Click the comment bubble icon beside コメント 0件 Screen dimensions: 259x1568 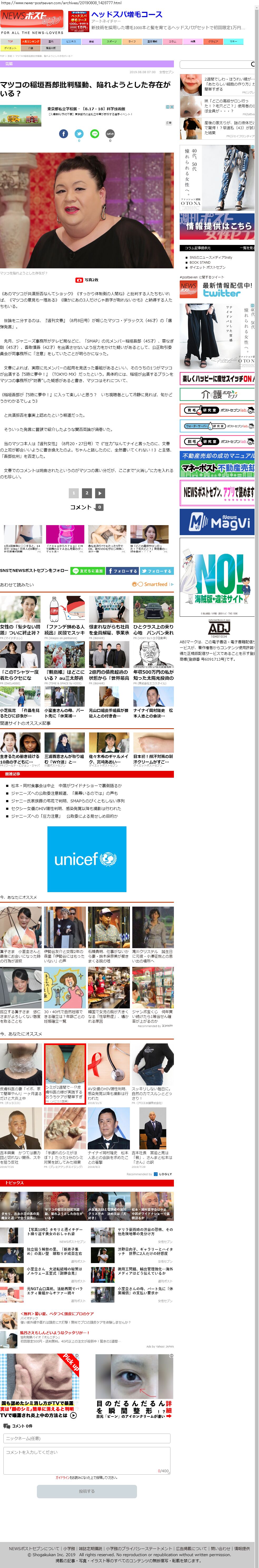coord(7,1426)
